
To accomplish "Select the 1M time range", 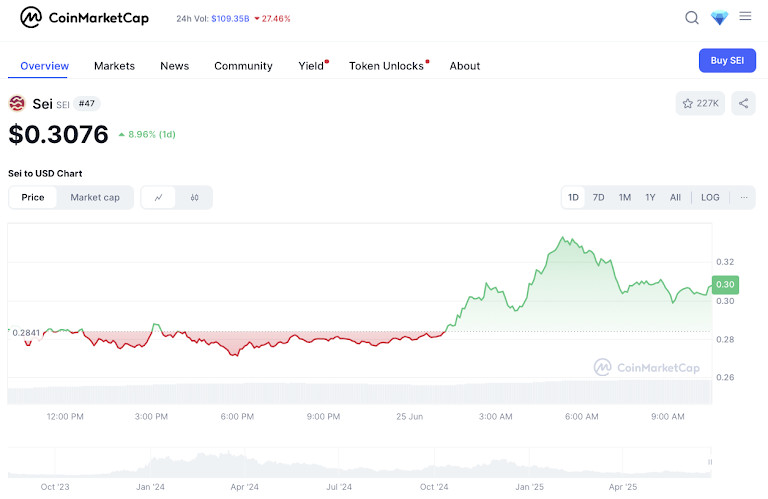I will pos(624,197).
